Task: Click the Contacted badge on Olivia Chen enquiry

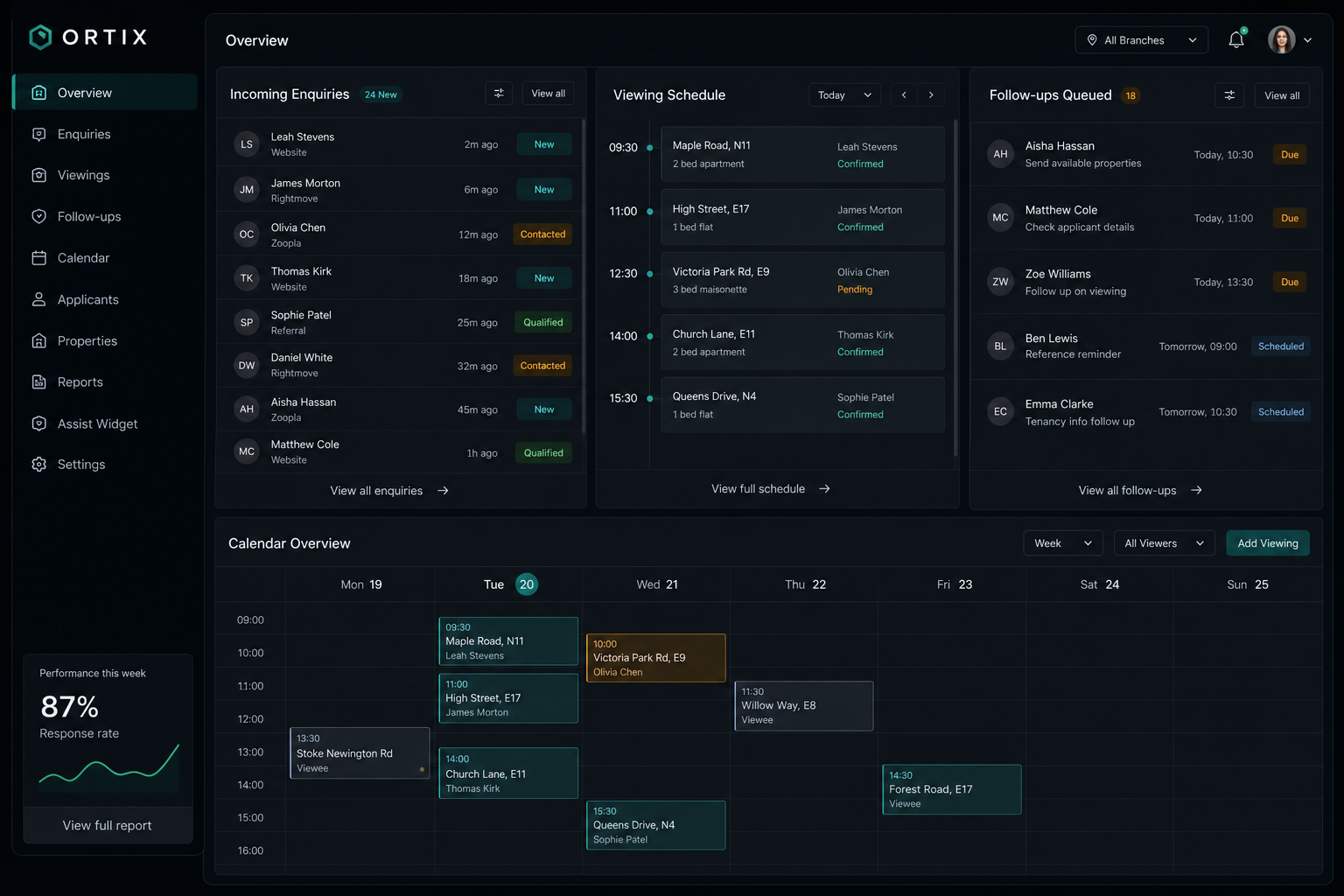Action: click(x=542, y=234)
